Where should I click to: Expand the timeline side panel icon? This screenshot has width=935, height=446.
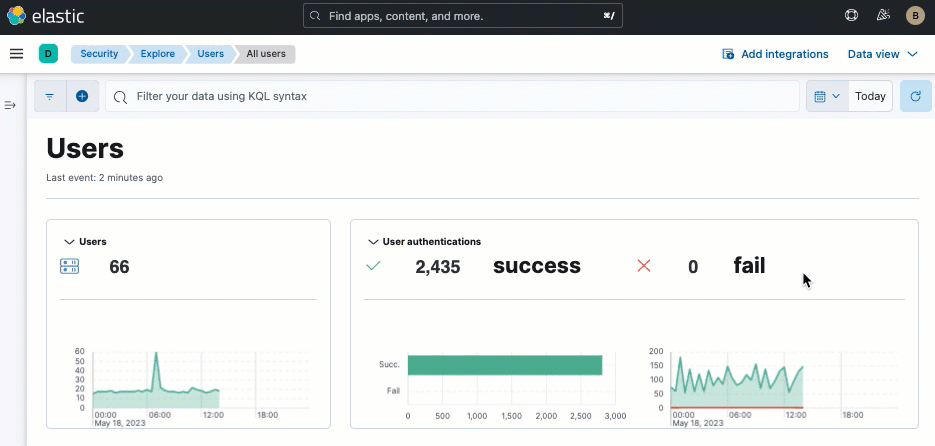[x=11, y=105]
